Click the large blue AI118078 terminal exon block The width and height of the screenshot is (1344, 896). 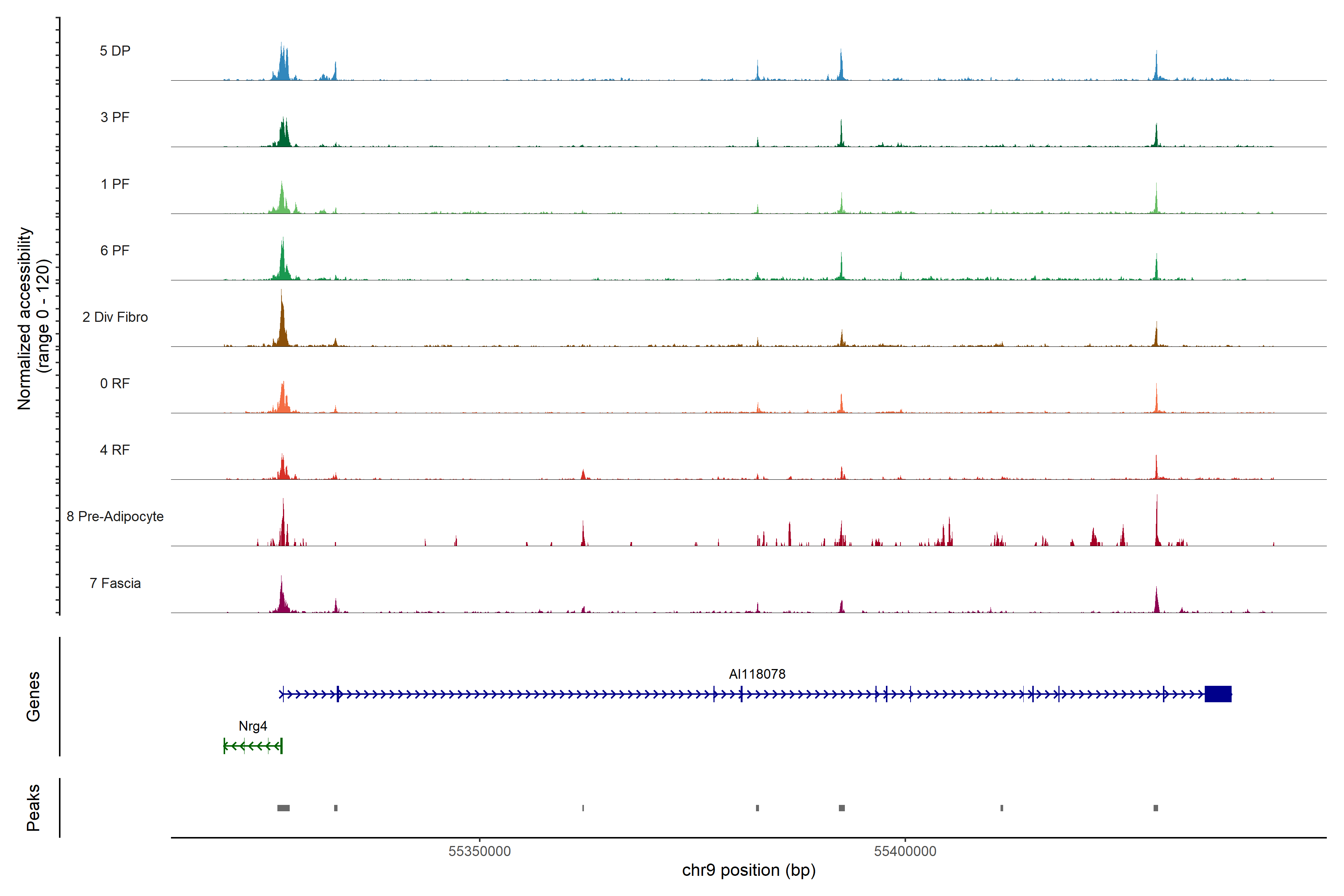click(1218, 694)
